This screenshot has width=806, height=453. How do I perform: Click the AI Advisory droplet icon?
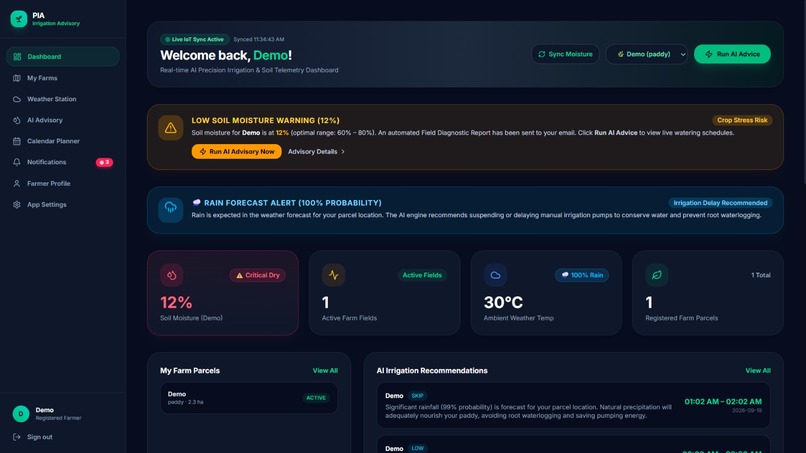[x=17, y=120]
